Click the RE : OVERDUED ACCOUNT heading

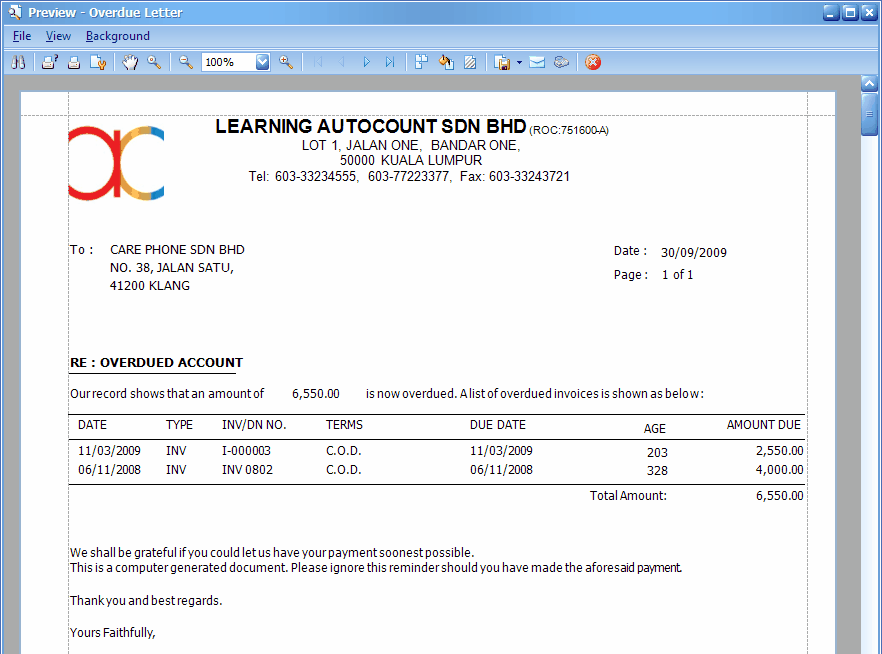click(x=156, y=363)
